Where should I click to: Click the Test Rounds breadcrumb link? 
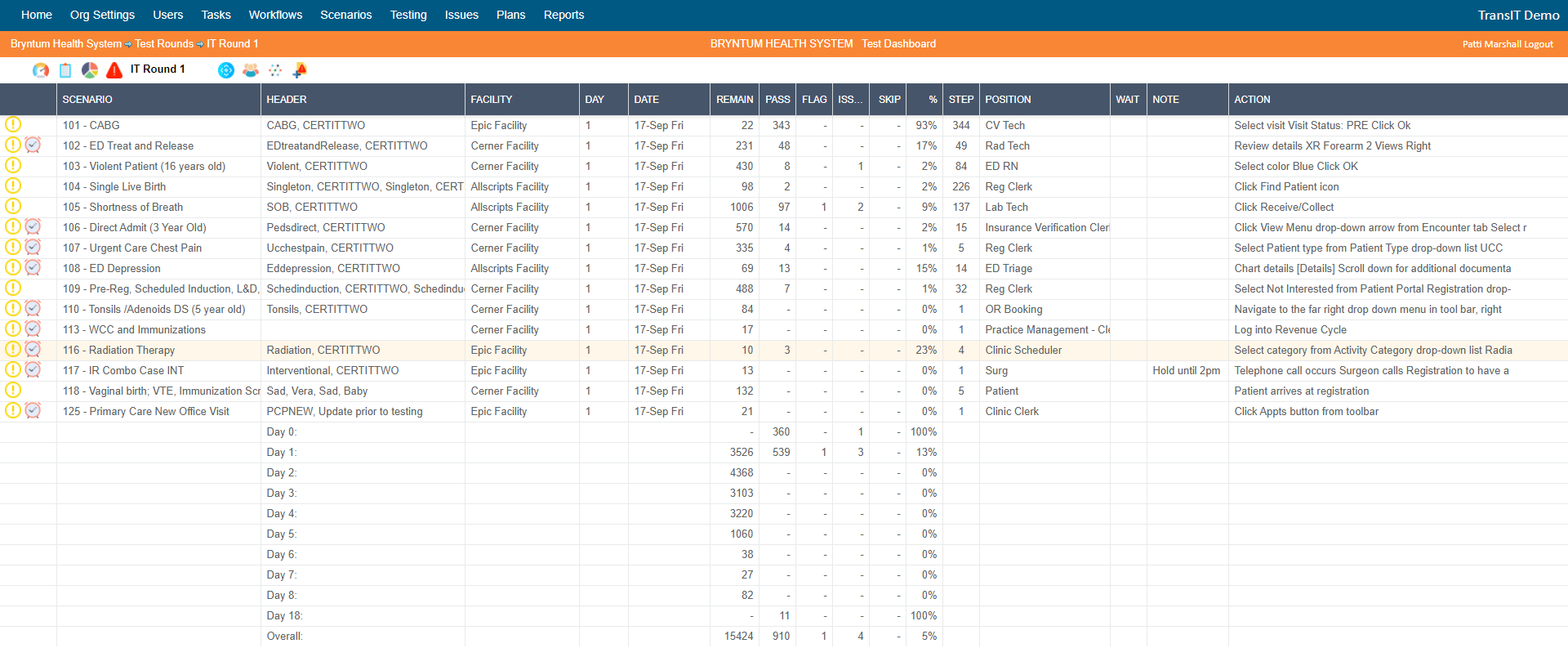coord(164,44)
